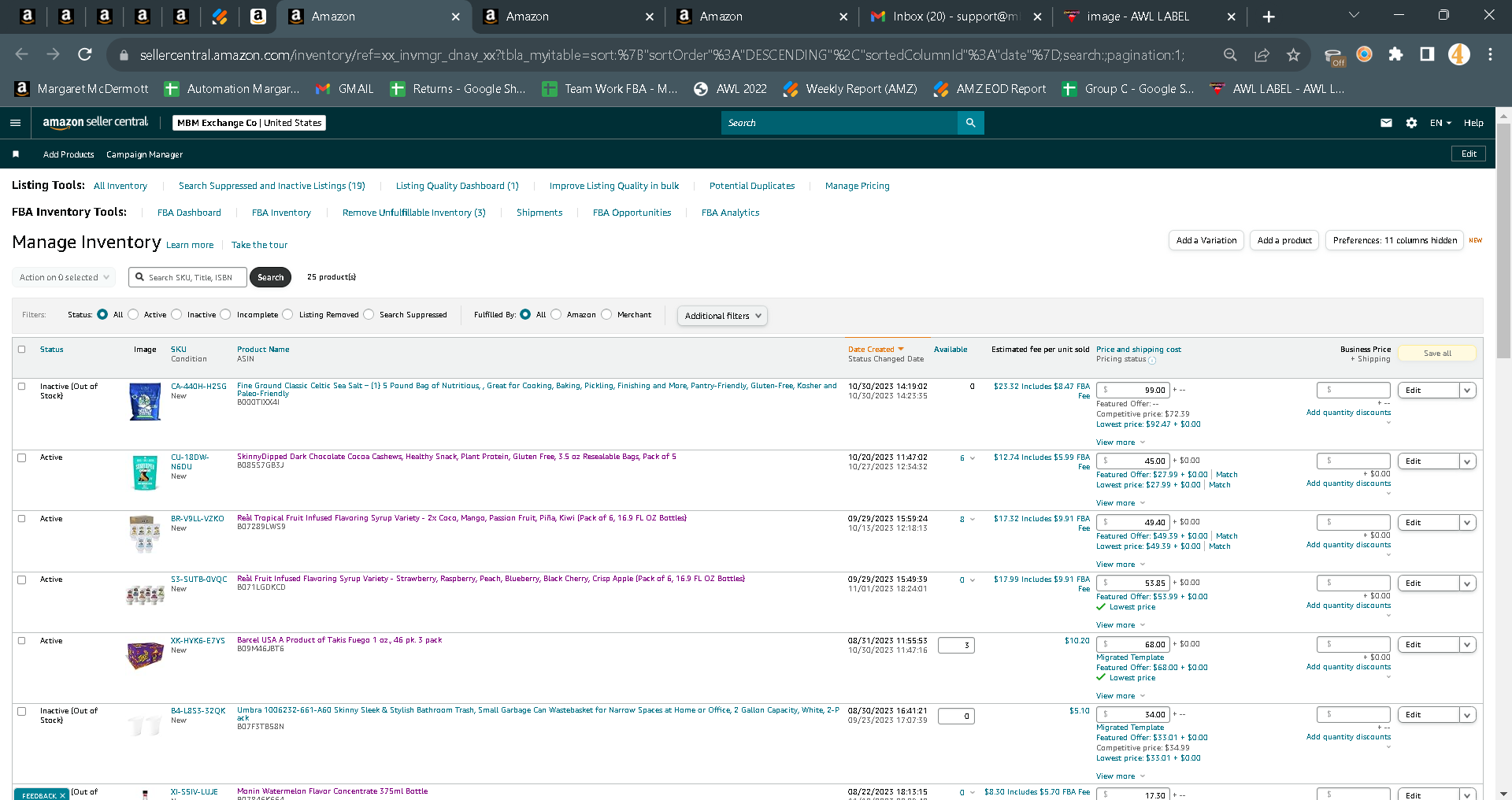Screen dimensions: 1512x800
Task: Open the FBA Dashboard tool link
Action: coord(189,213)
